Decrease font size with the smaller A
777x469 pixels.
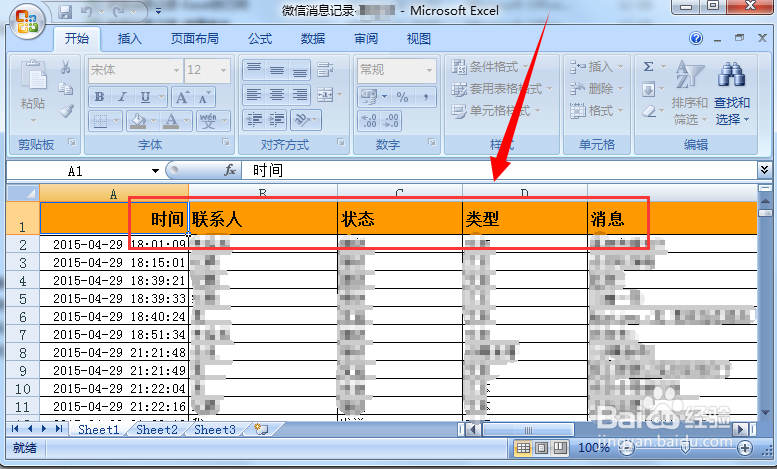coord(204,97)
